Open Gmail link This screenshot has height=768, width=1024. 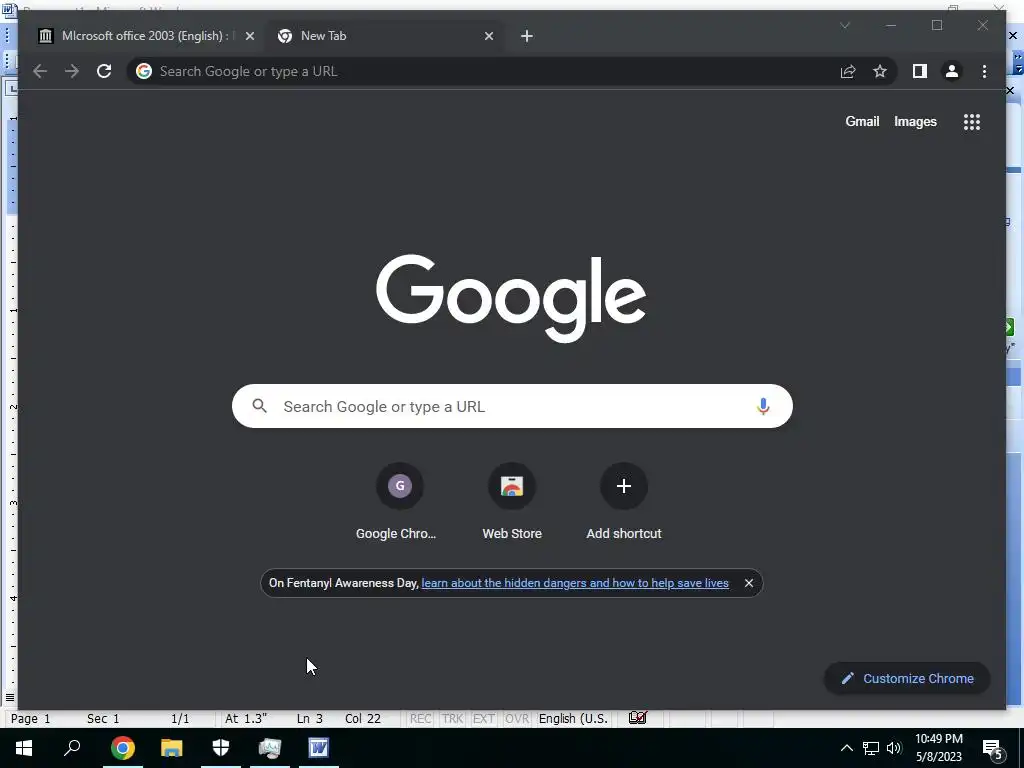[862, 121]
